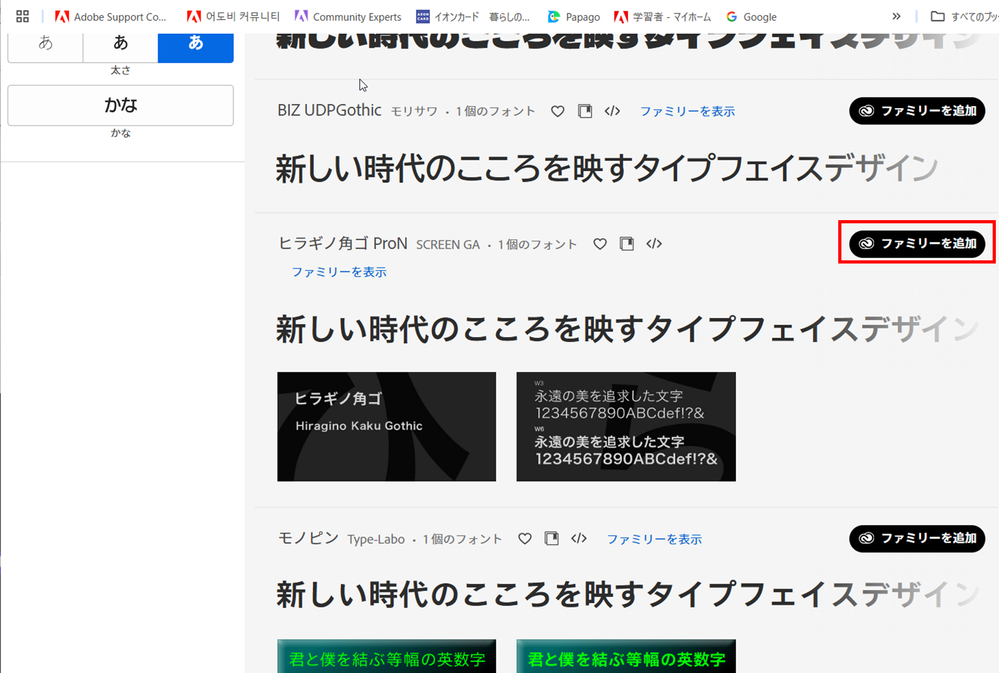The width and height of the screenshot is (999, 673).
Task: Click the ヒラギノ角ゴ ProN font name
Action: click(x=343, y=243)
